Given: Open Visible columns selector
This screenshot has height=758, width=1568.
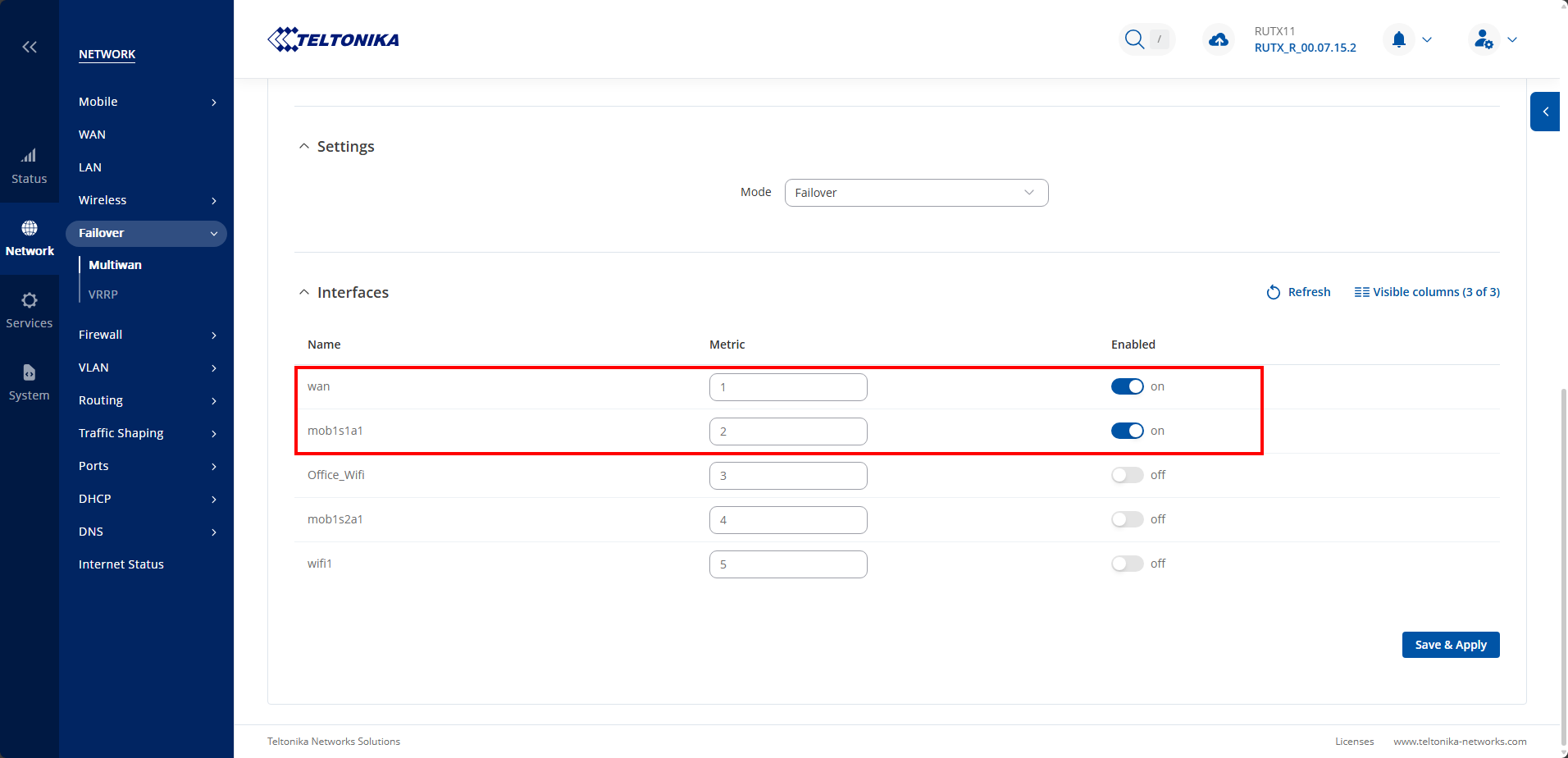Looking at the screenshot, I should point(1427,292).
